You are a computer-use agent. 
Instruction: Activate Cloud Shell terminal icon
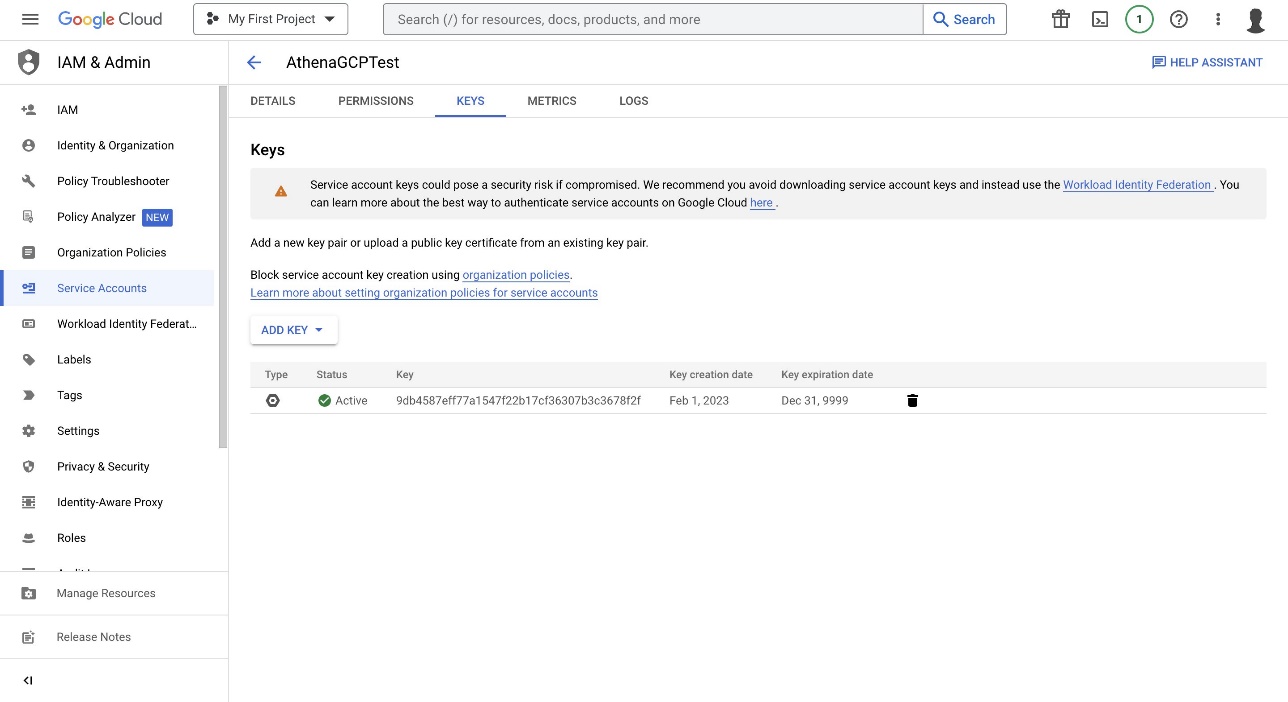pyautogui.click(x=1100, y=19)
